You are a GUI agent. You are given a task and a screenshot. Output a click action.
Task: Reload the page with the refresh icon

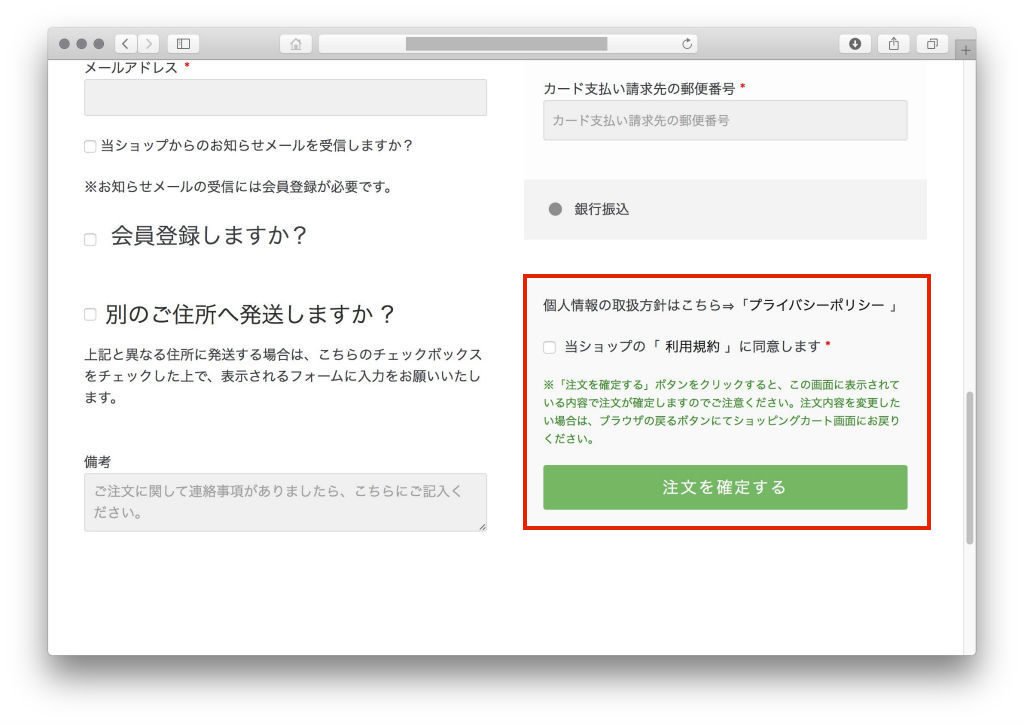coord(686,44)
